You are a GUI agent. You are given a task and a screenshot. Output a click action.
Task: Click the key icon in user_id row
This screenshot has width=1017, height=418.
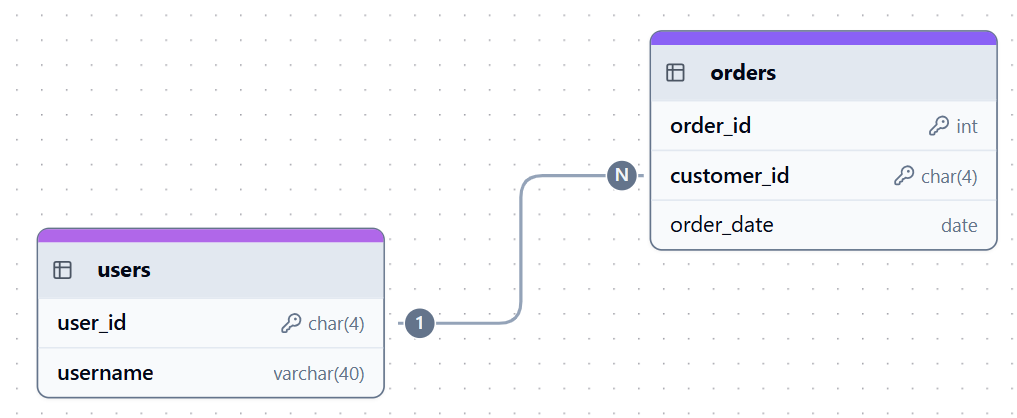290,323
